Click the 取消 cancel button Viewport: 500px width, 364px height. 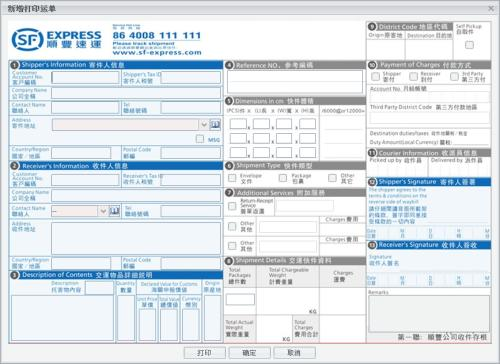click(294, 353)
